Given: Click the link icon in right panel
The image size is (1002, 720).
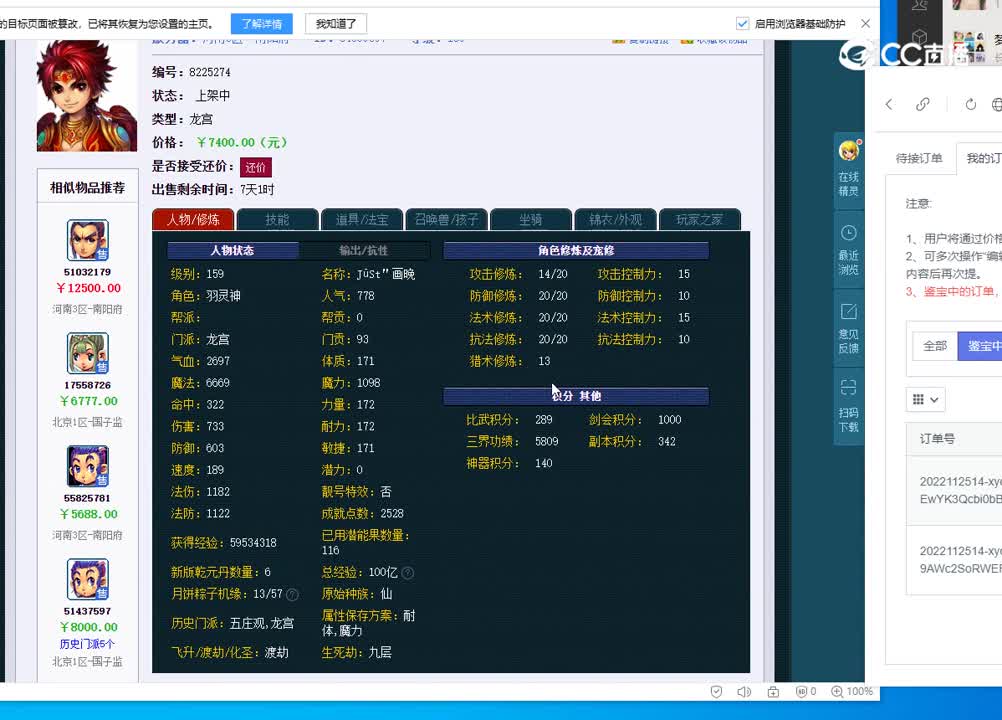Looking at the screenshot, I should 923,104.
